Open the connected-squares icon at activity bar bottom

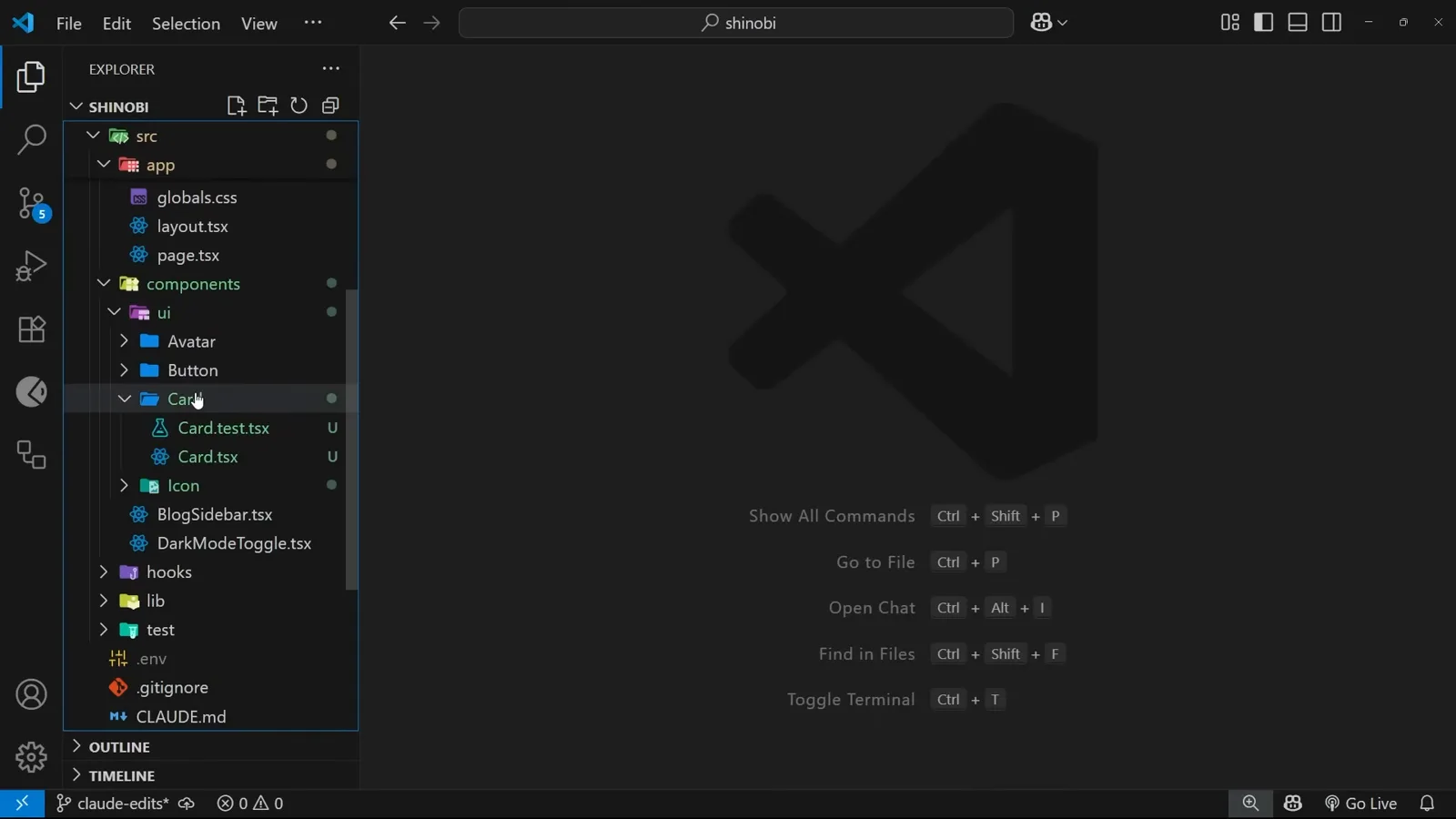point(31,455)
